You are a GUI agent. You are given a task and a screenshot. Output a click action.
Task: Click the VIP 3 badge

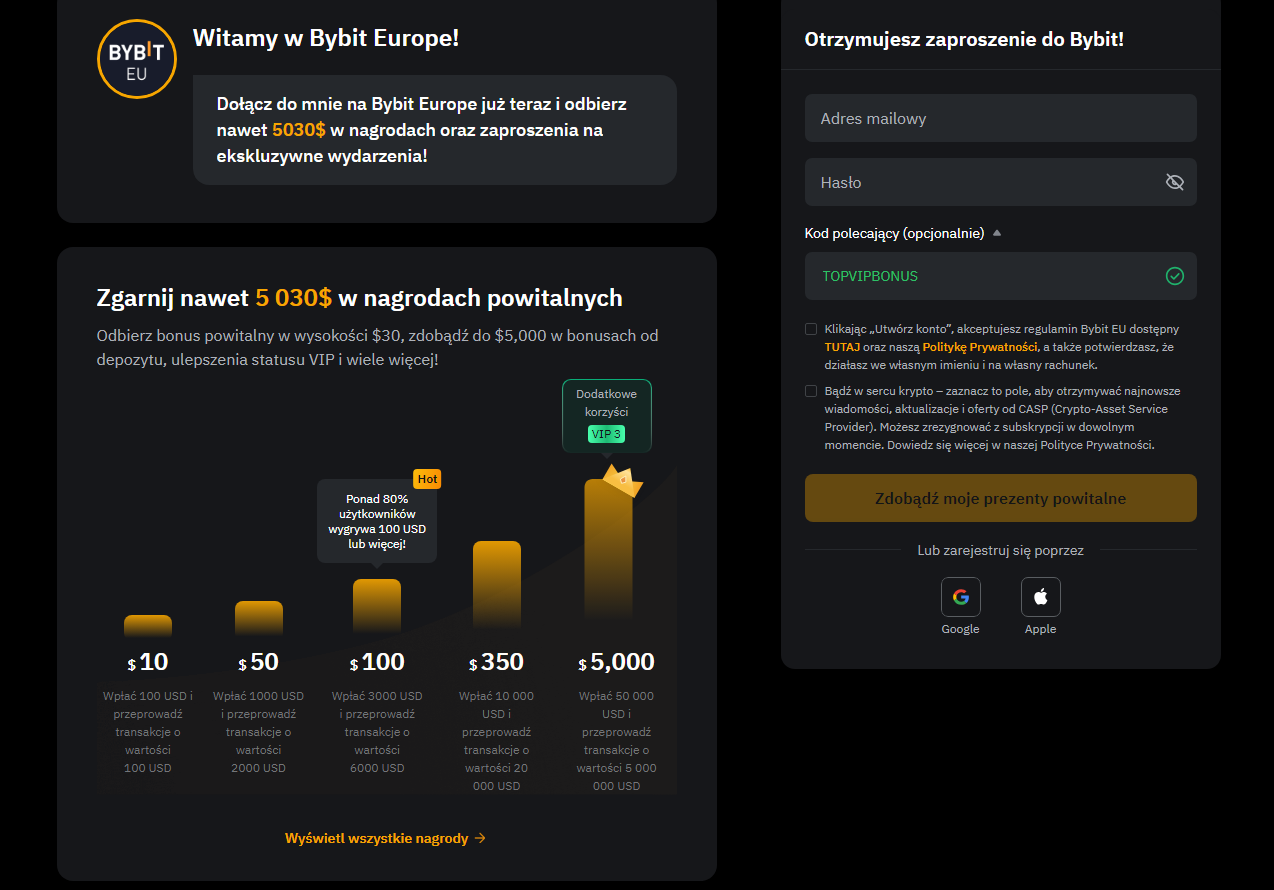click(606, 434)
